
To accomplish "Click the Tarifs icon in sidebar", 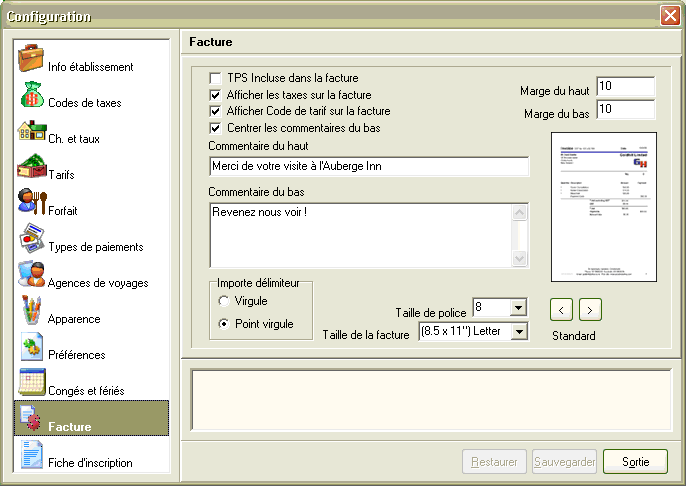I will pos(31,166).
